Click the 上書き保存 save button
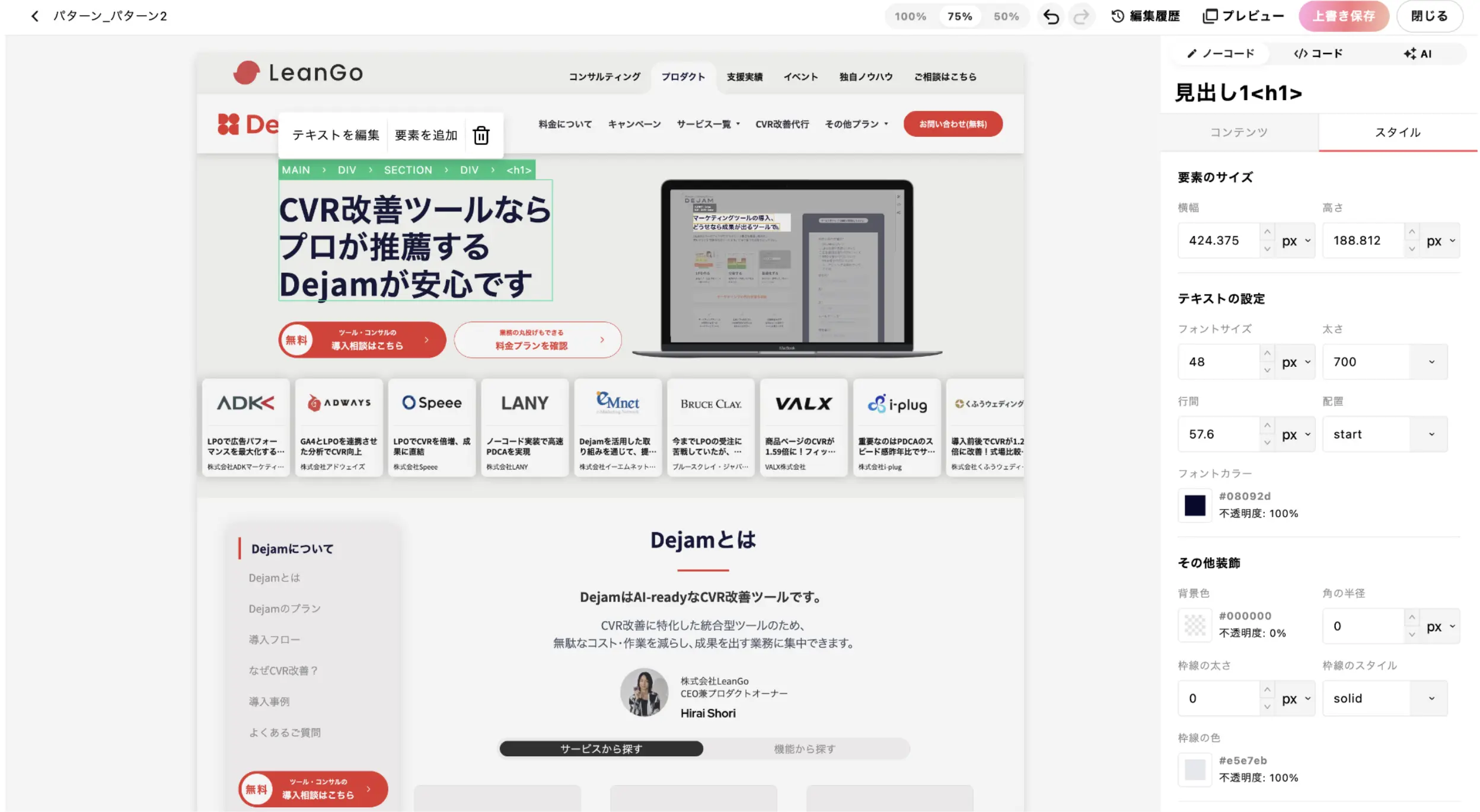1480x812 pixels. click(x=1343, y=16)
